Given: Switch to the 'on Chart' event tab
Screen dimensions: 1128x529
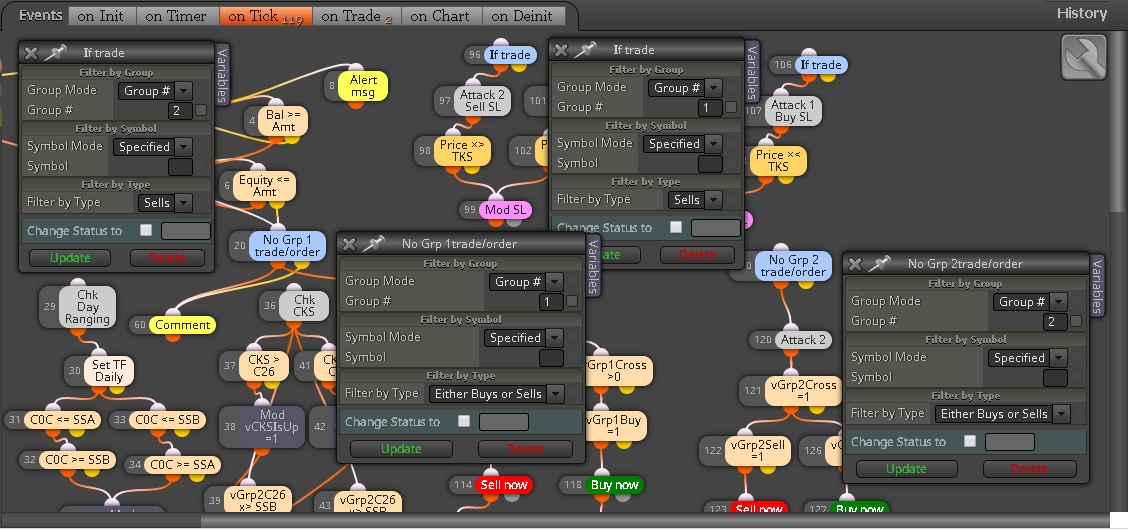Looking at the screenshot, I should click(x=440, y=16).
